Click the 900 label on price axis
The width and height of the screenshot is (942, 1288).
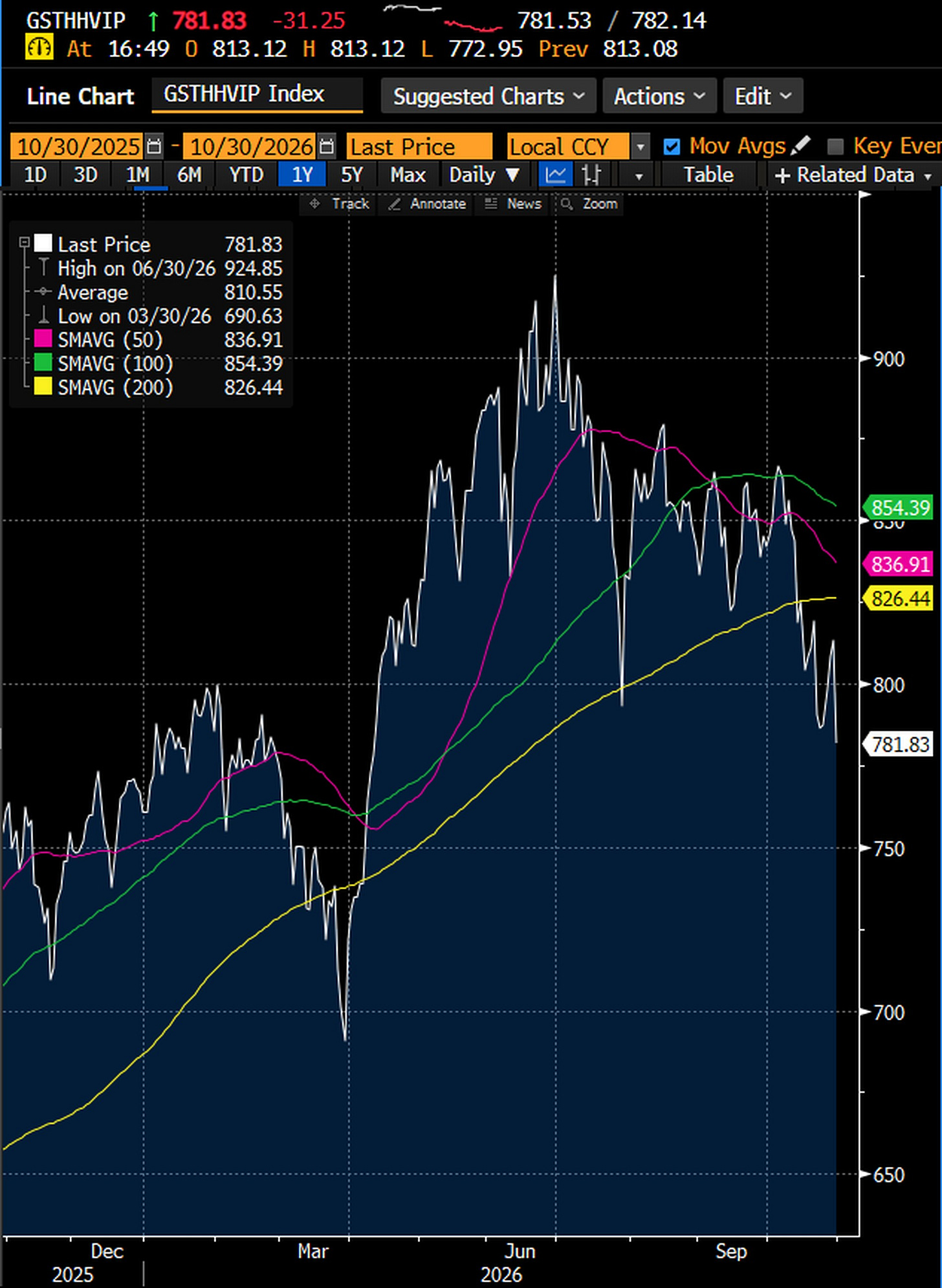coord(888,359)
